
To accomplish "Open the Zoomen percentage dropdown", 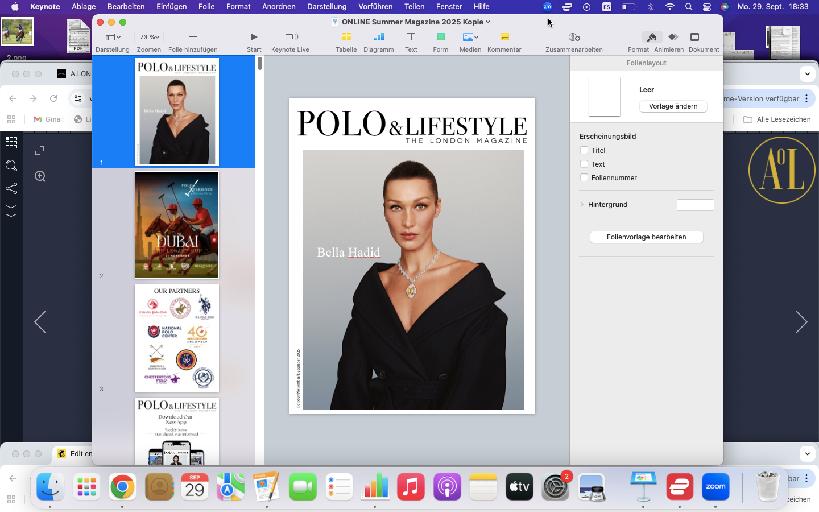I will 149,37.
